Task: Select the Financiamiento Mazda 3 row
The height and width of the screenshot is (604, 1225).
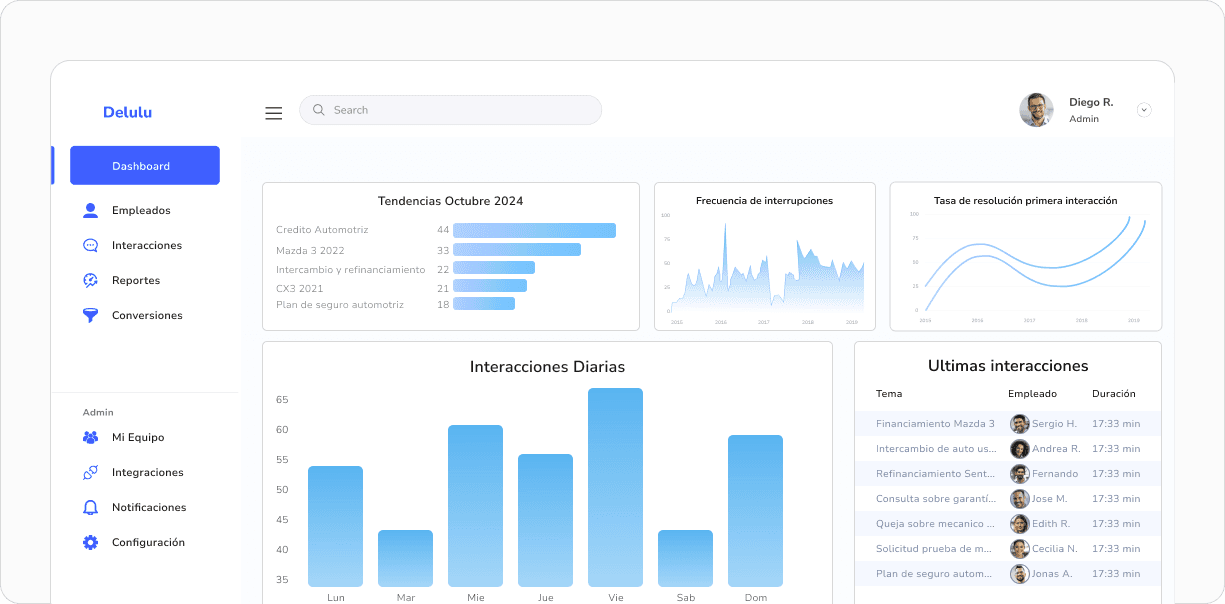Action: pos(1008,424)
